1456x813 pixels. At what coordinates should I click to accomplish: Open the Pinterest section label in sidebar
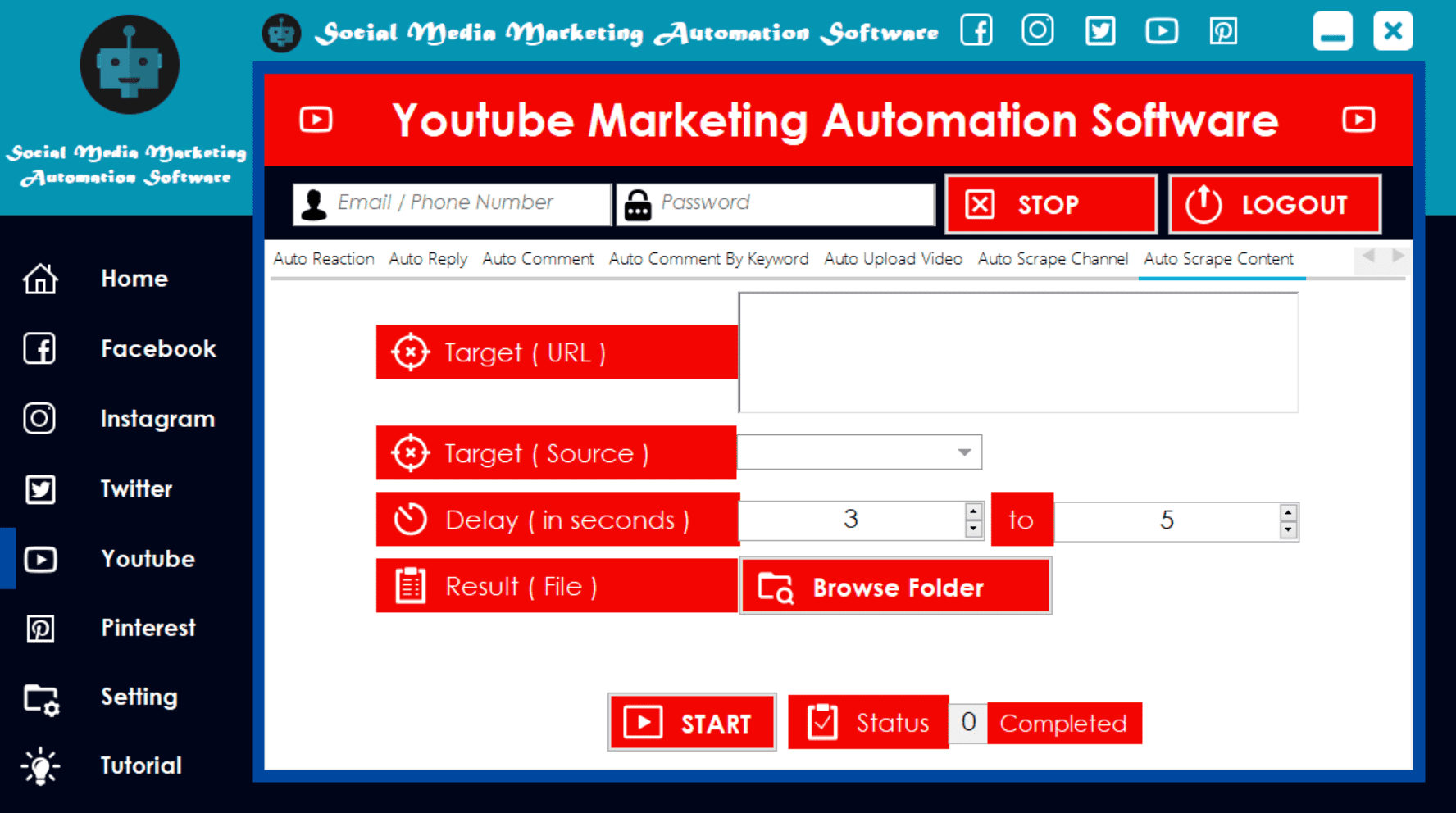148,628
